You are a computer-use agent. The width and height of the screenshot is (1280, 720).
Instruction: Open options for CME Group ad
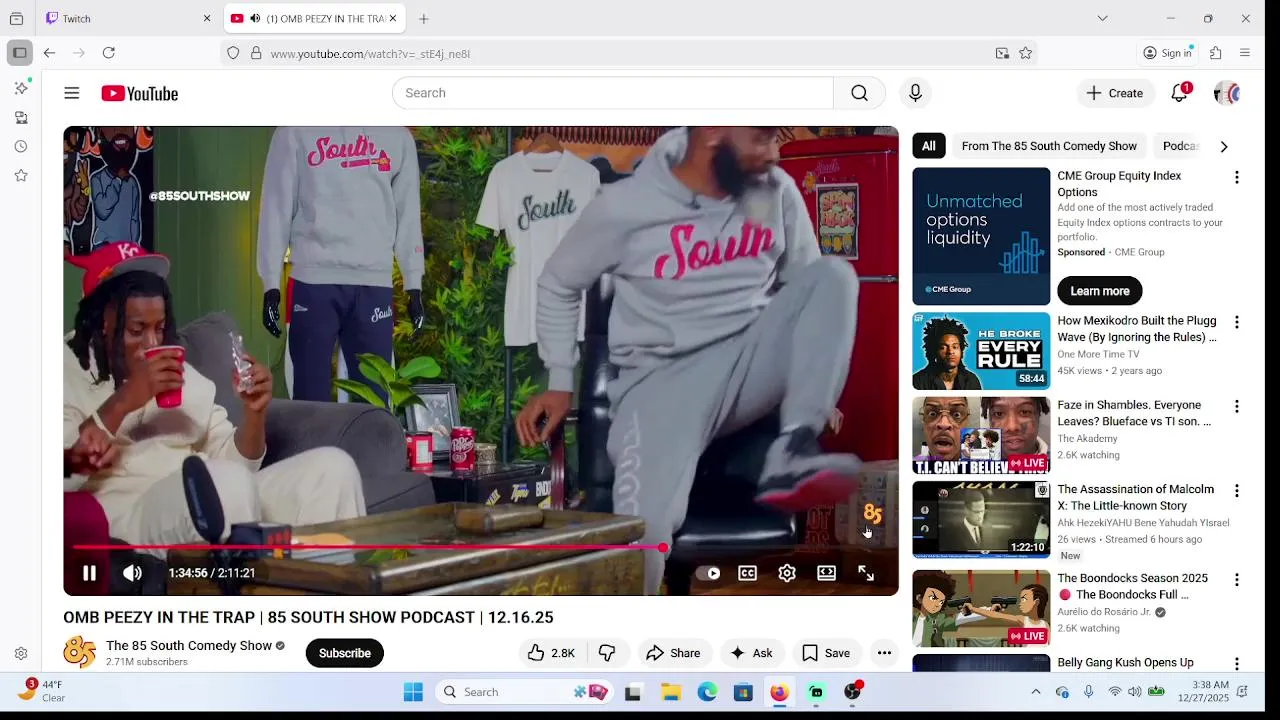(1237, 177)
